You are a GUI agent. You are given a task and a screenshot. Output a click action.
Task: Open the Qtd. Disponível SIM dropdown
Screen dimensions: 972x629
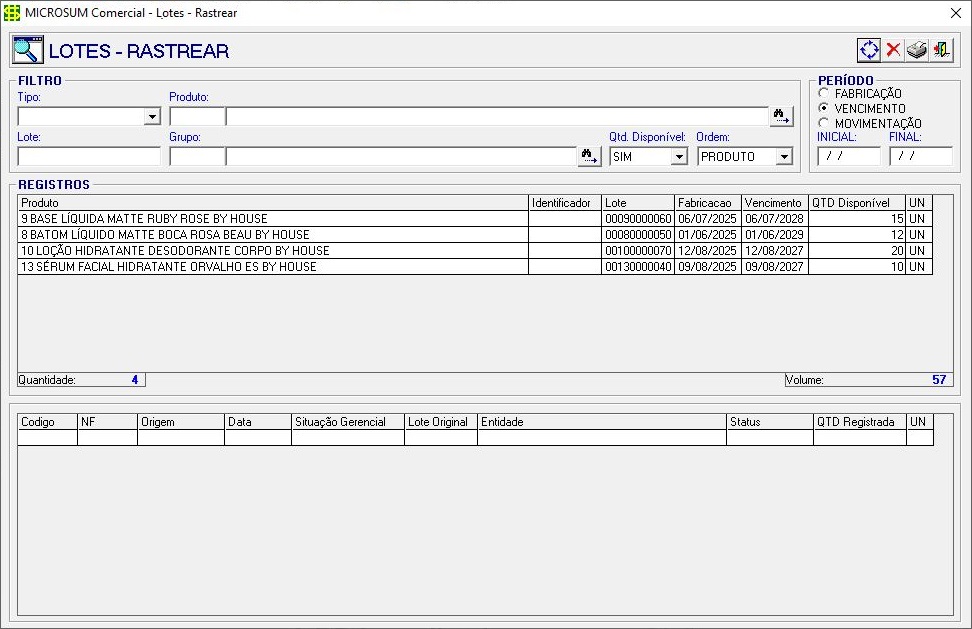click(679, 157)
